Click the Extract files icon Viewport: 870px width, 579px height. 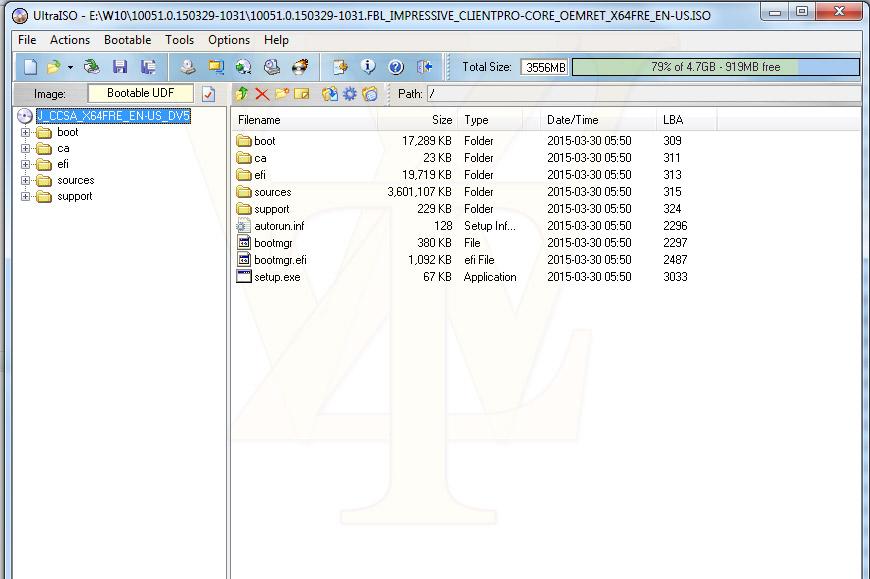pos(330,94)
